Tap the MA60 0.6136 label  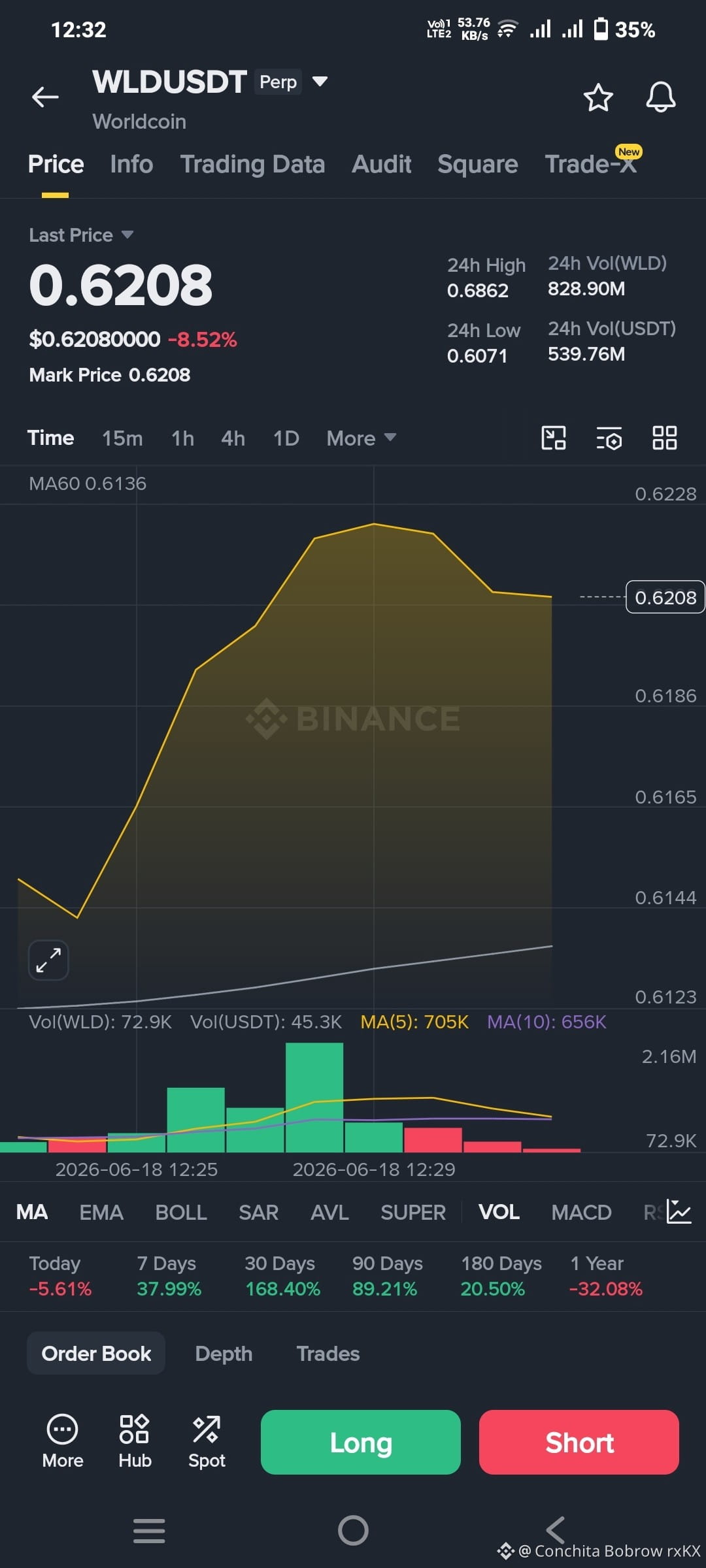point(88,483)
